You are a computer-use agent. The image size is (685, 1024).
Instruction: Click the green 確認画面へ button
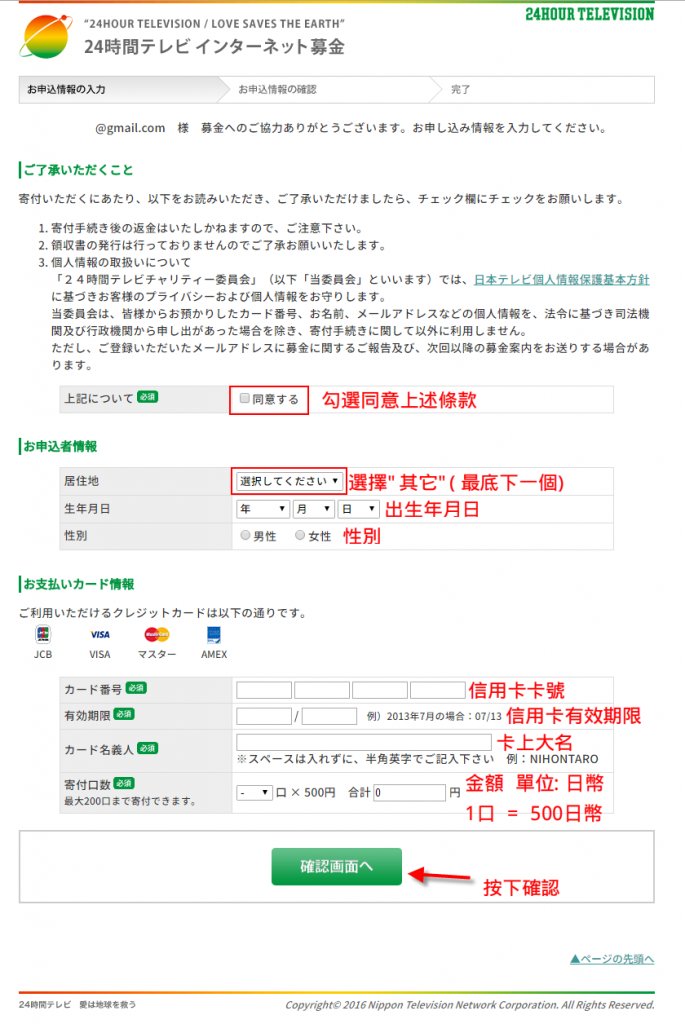click(x=336, y=867)
